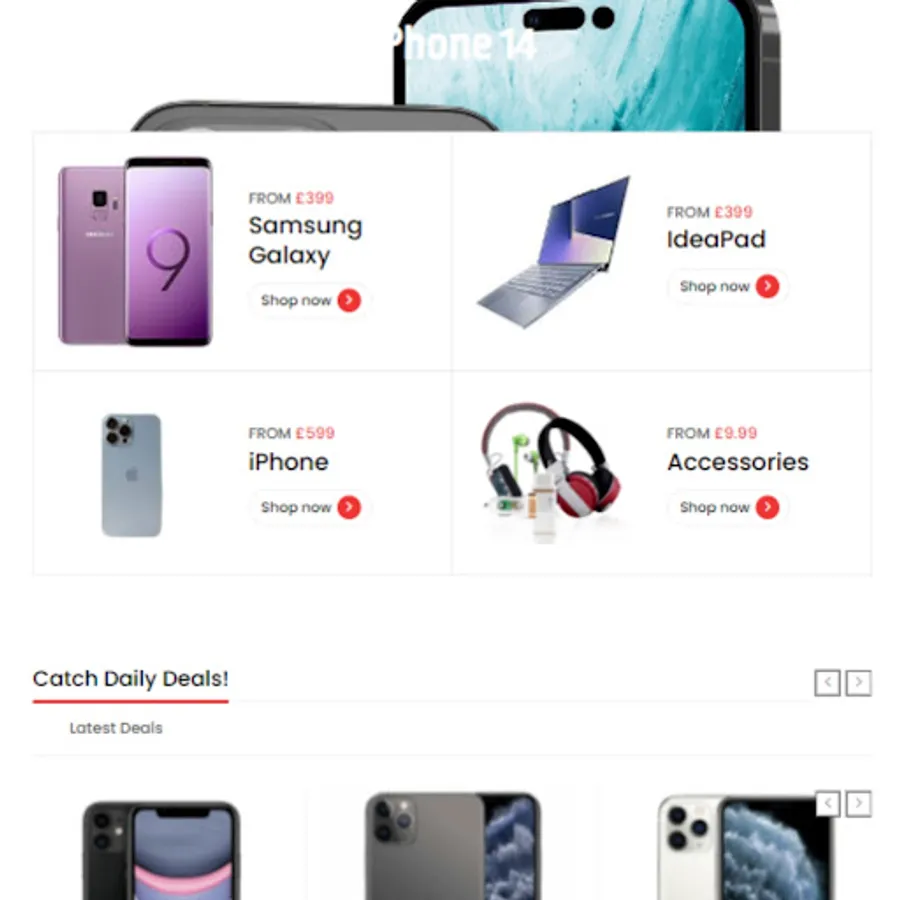Click red arrow icon on IdeaPad Shop now
Viewport: 900px width, 900px height.
[767, 286]
